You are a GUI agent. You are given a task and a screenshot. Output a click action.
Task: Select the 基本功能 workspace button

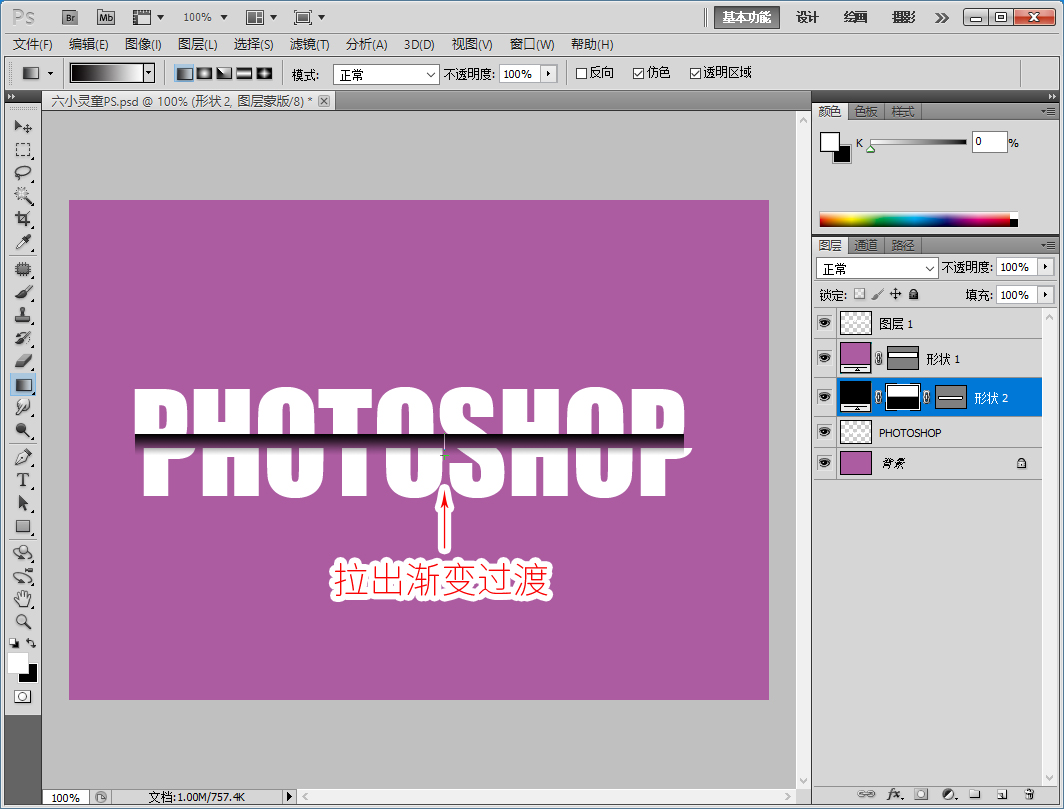[x=746, y=17]
